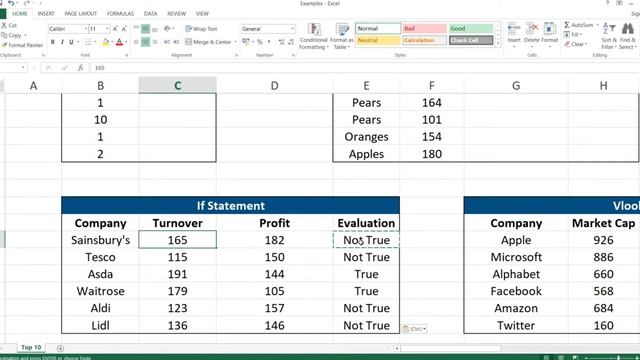This screenshot has height=360, width=640.
Task: Expand the cell Styles gallery
Action: tap(498, 43)
